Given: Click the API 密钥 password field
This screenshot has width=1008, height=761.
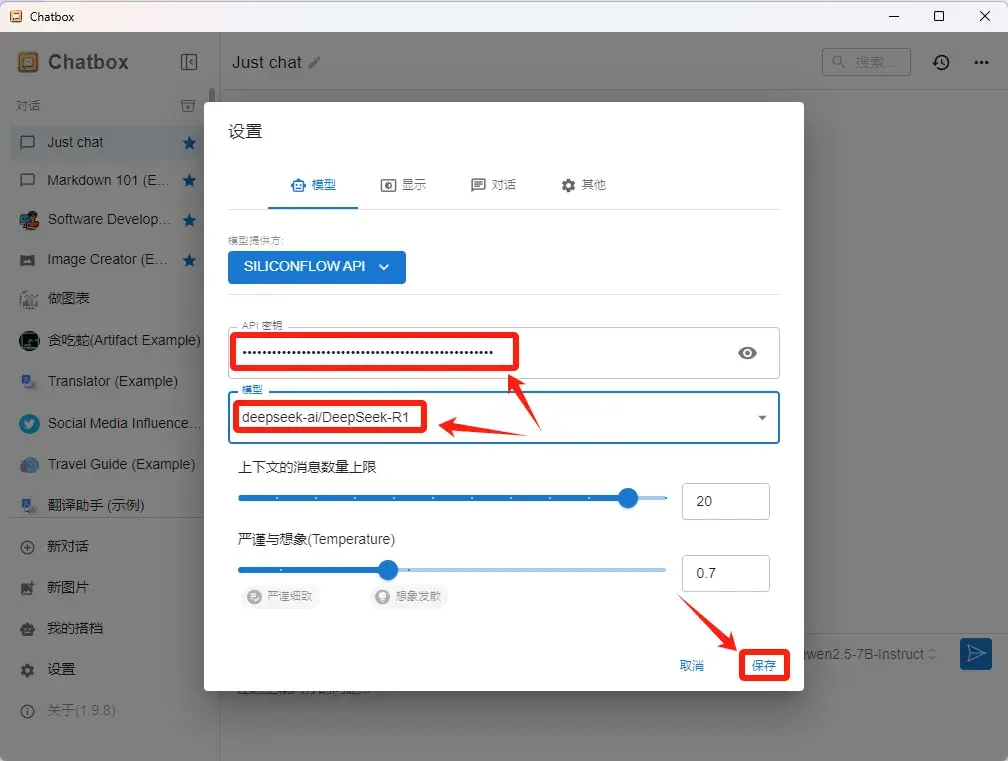Looking at the screenshot, I should tap(503, 353).
